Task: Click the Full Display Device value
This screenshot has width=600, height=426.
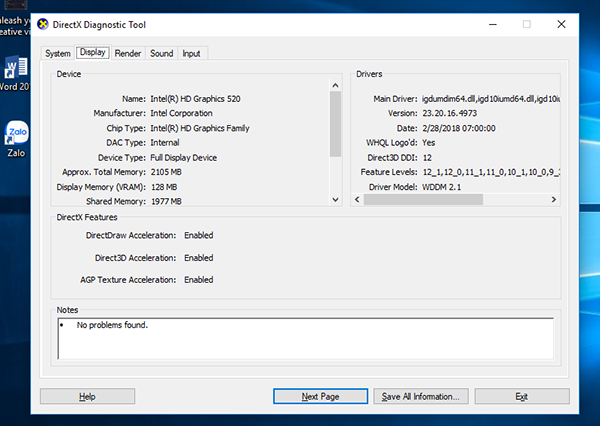Action: [183, 158]
